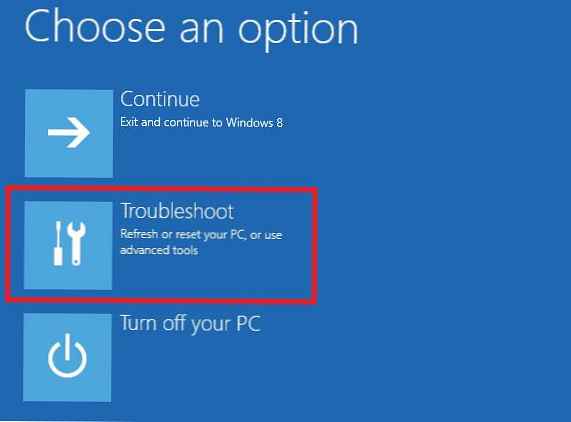Image resolution: width=571 pixels, height=422 pixels.
Task: Click the wrench symbol in Troubleshoot tile
Action: [76, 243]
